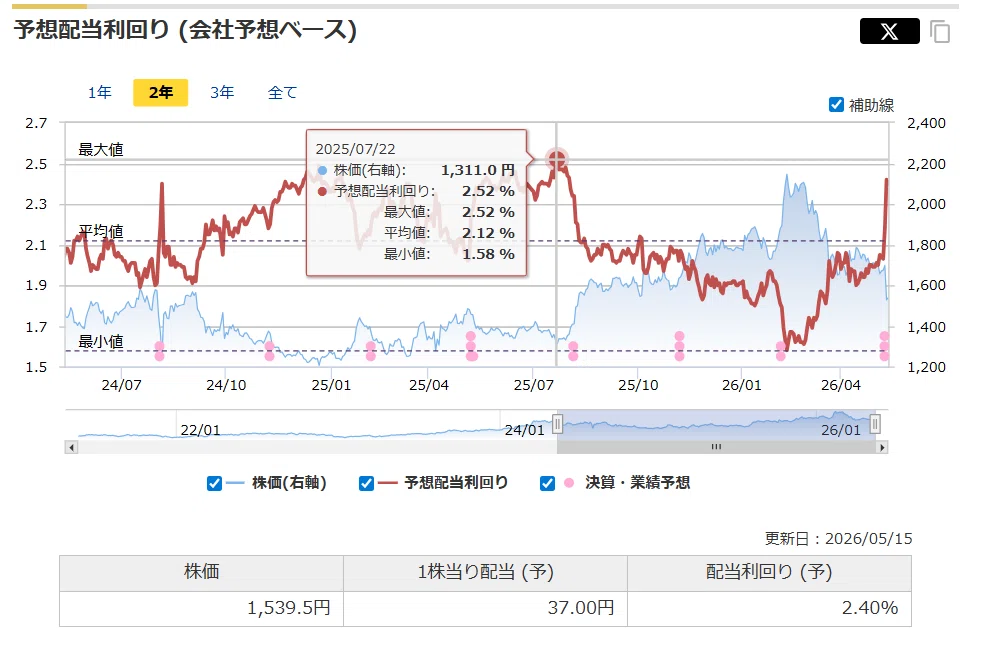
Task: Click the 25/10 x-axis label
Action: [x=638, y=385]
